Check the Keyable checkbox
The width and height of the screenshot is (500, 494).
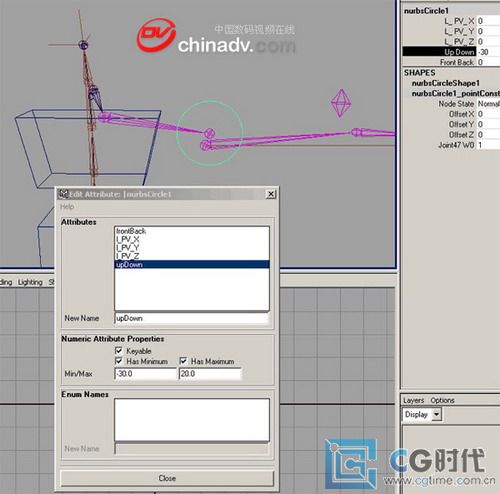pyautogui.click(x=119, y=351)
